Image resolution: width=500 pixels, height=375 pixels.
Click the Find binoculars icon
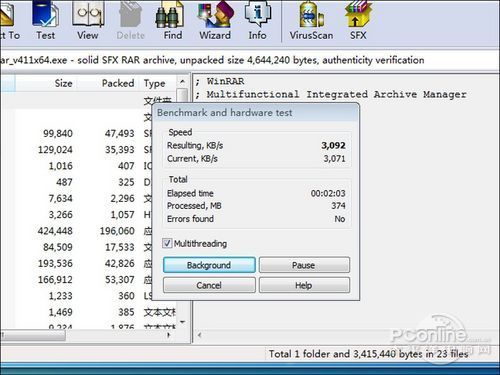[x=172, y=21]
